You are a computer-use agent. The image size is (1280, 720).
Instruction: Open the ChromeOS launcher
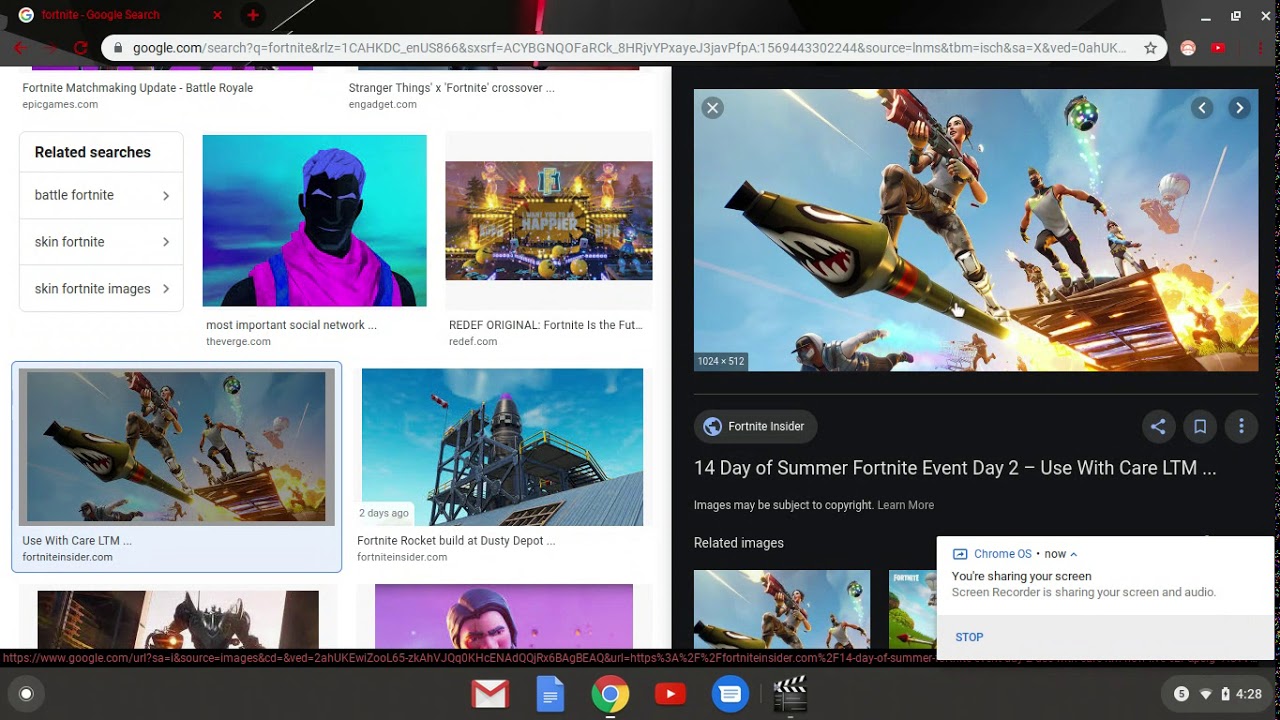26,694
